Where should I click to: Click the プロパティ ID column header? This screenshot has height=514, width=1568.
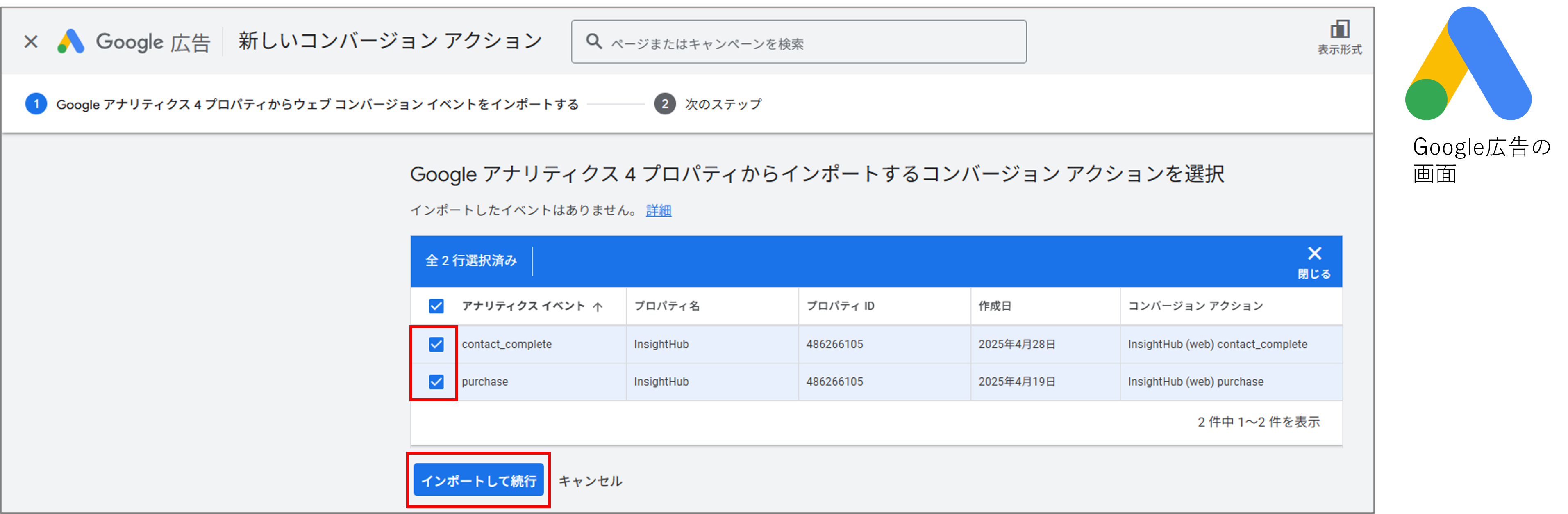tap(840, 306)
